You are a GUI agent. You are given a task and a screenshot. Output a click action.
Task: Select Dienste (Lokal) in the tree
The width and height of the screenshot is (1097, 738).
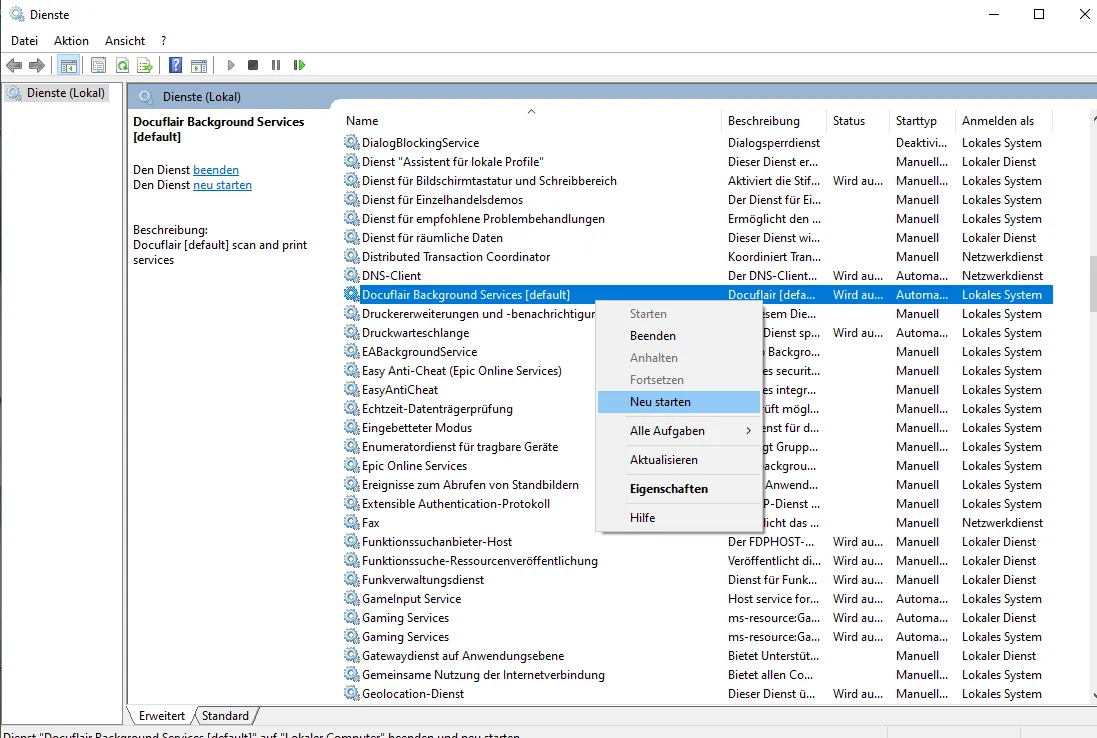65,93
